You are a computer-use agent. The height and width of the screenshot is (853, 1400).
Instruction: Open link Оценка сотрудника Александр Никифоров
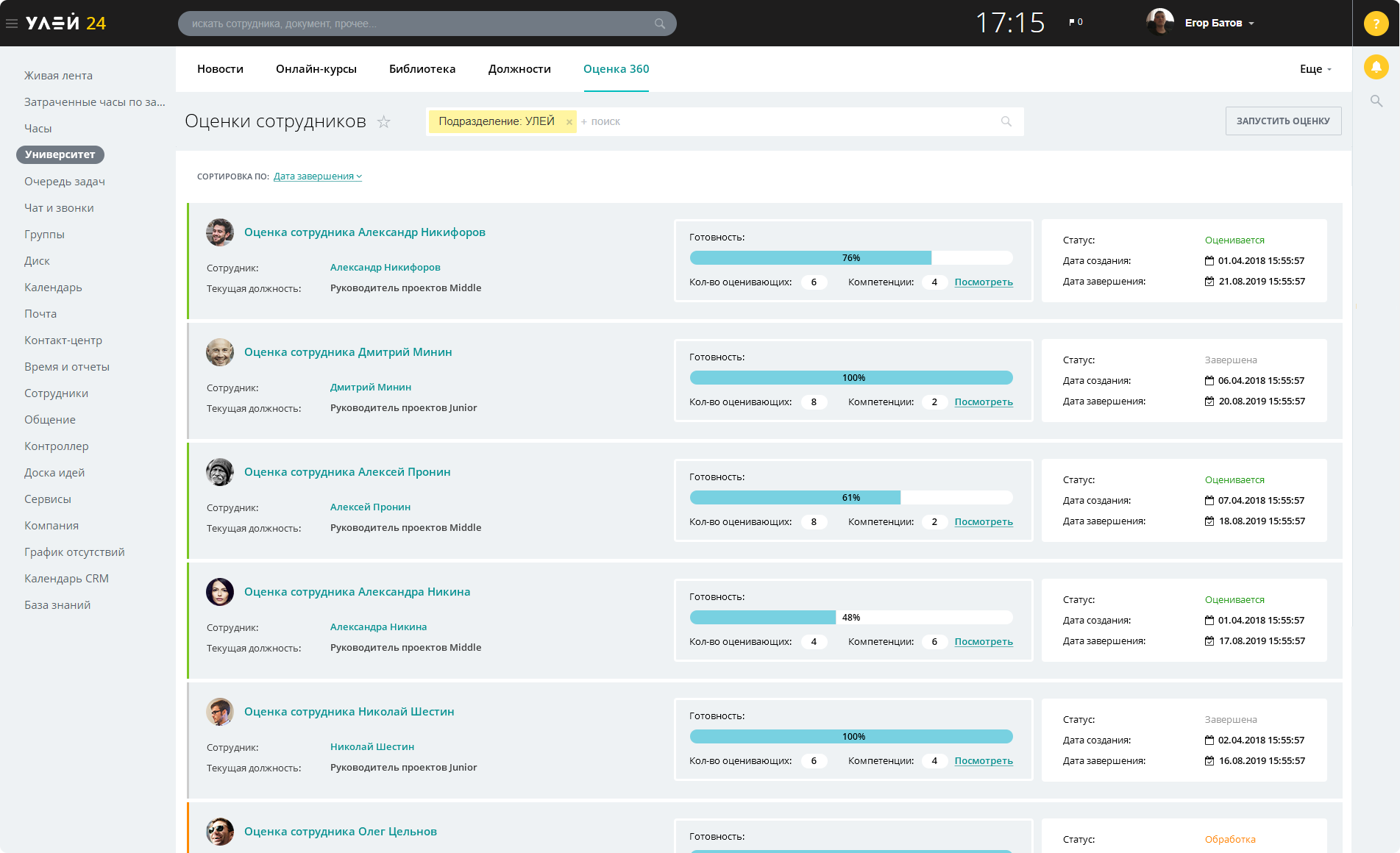(x=365, y=232)
